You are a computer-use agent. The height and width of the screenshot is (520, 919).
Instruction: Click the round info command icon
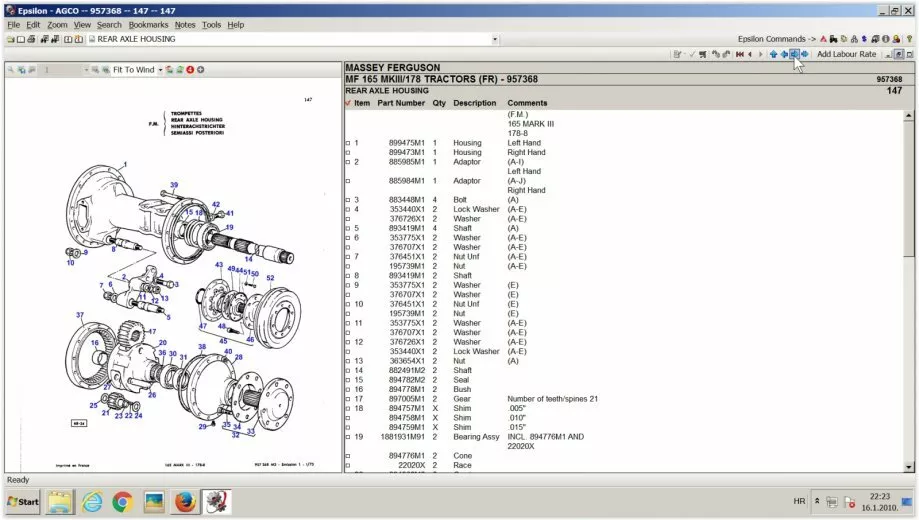tap(886, 39)
